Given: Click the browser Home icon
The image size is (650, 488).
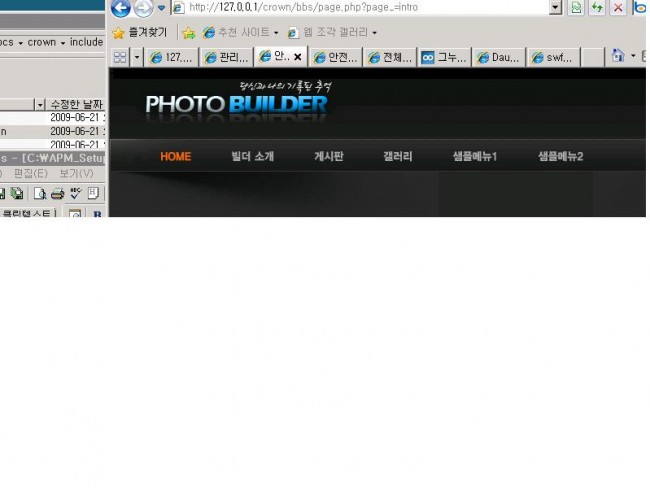Looking at the screenshot, I should click(618, 55).
